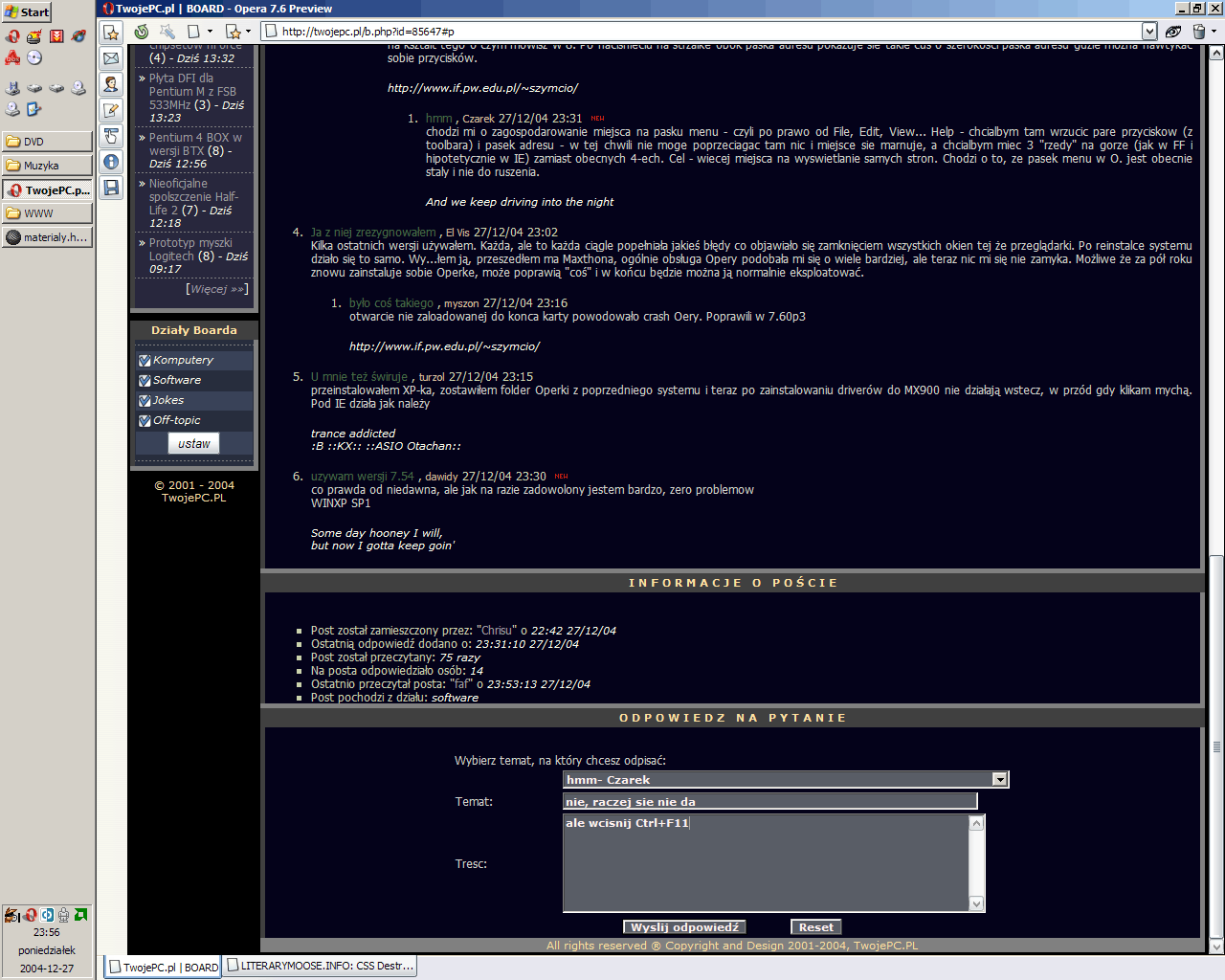
Task: Click the Info panel icon
Action: [112, 162]
